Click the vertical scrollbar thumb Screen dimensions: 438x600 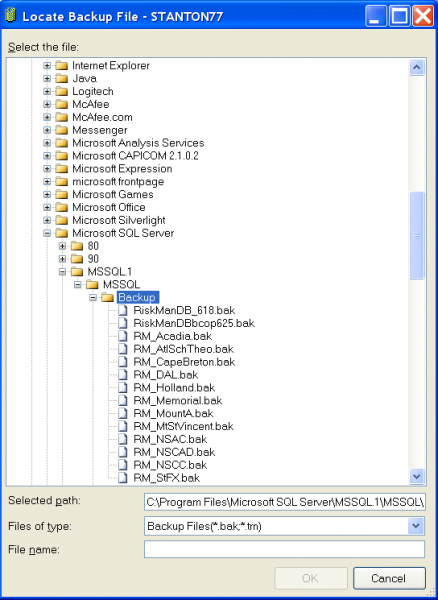pos(417,236)
